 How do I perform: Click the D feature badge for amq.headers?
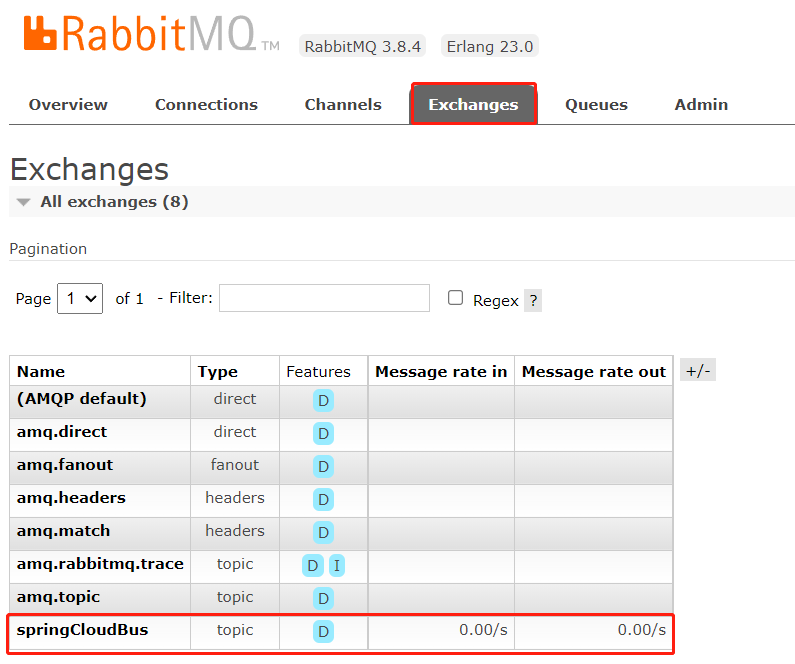click(x=323, y=500)
